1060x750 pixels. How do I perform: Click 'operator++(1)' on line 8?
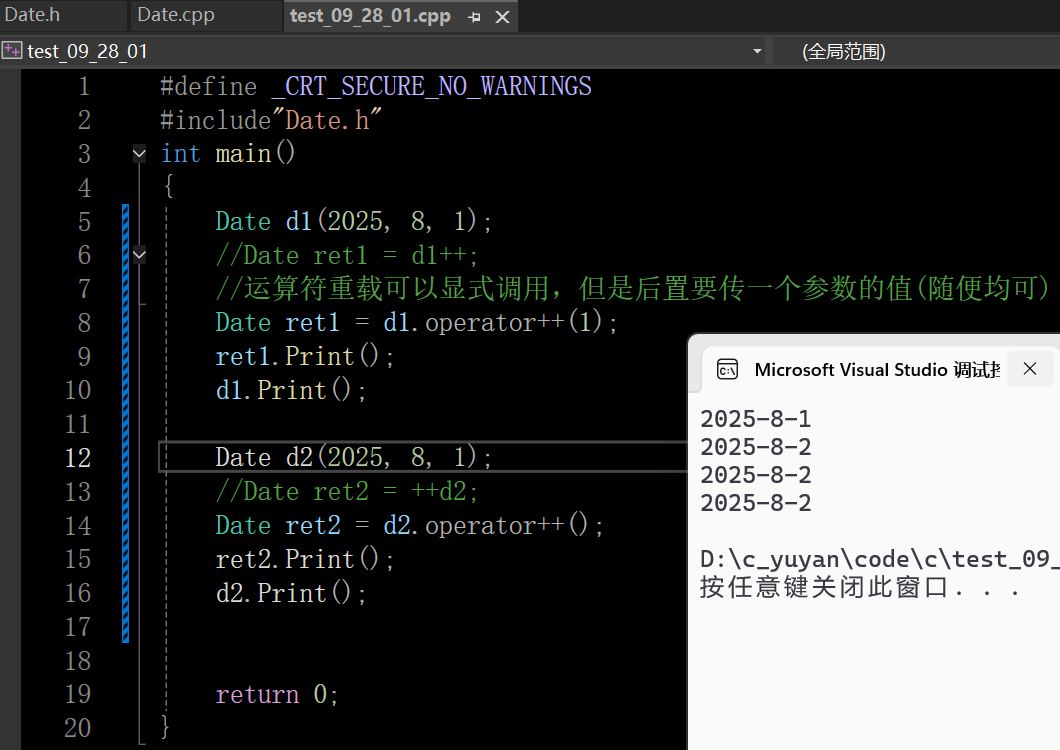pyautogui.click(x=514, y=322)
